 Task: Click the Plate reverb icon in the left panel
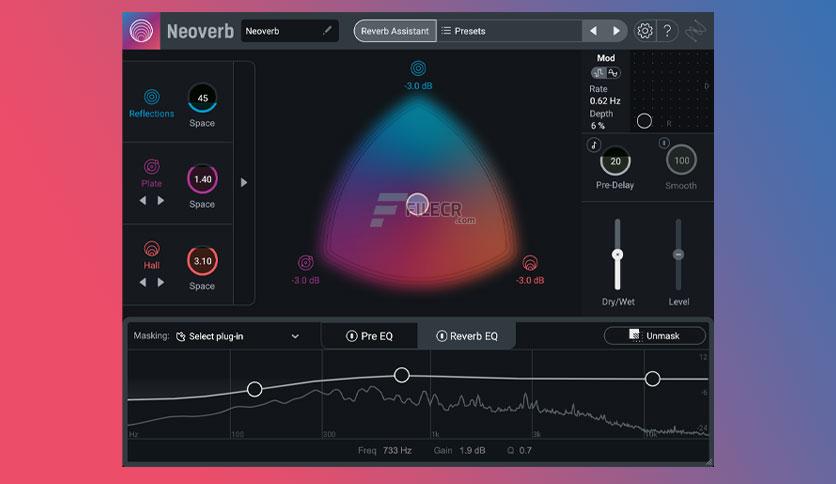151,167
